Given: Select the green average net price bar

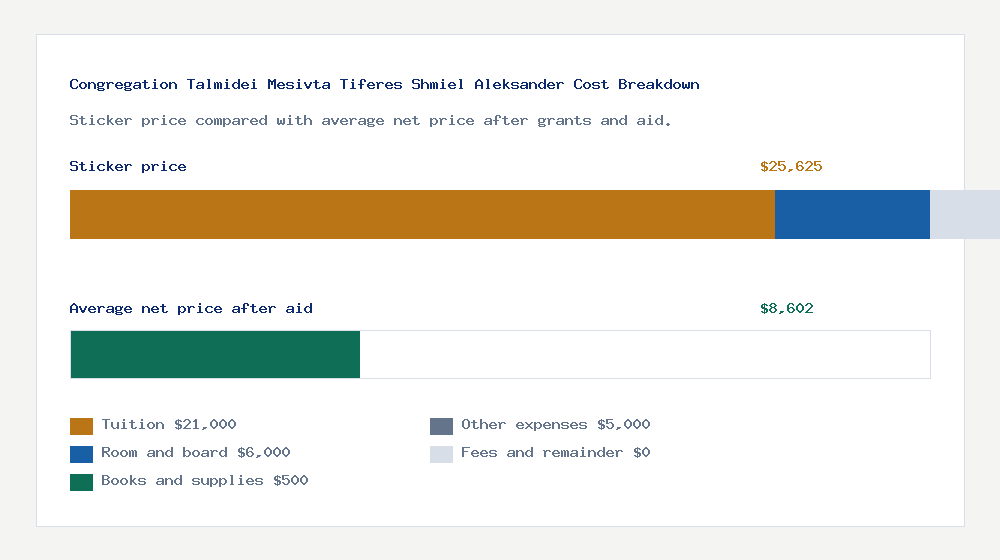Looking at the screenshot, I should click(x=215, y=355).
